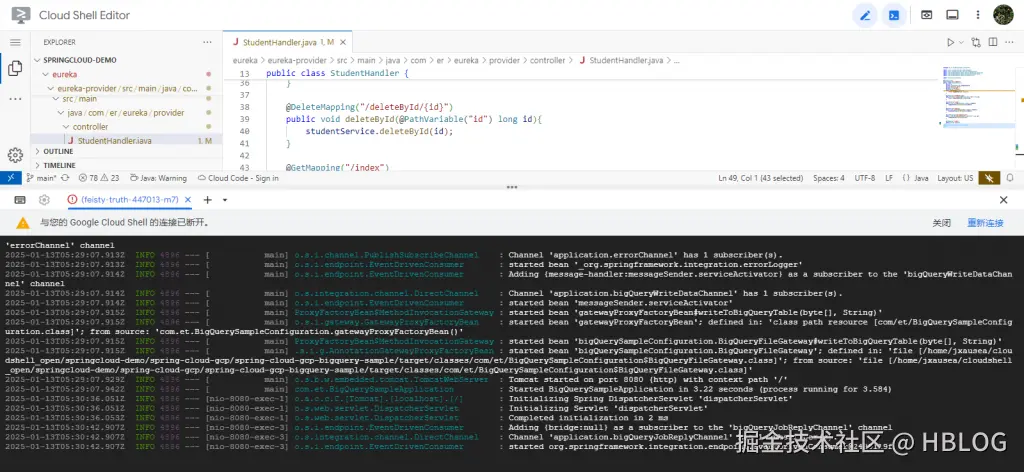Click the editor vertical scrollbar

(x=1019, y=118)
